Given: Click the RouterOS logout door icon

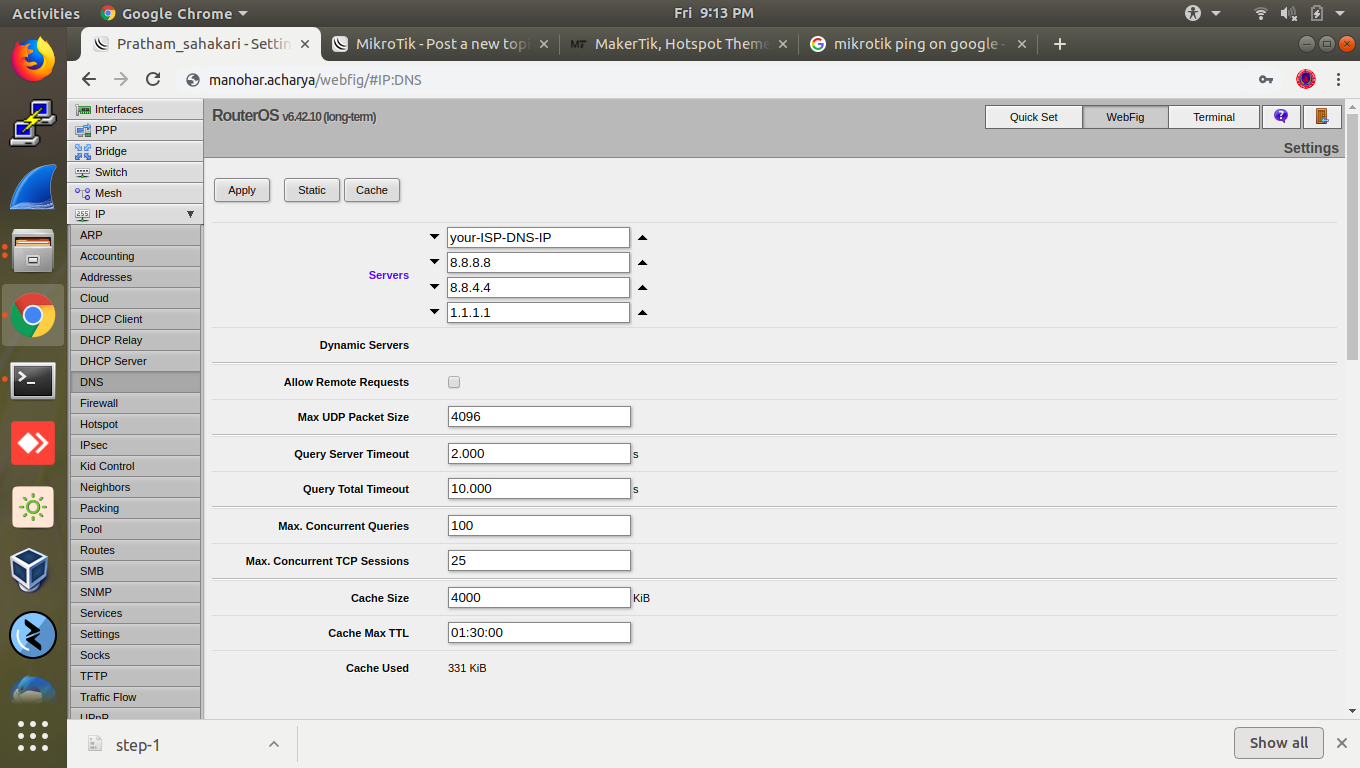Looking at the screenshot, I should point(1322,117).
